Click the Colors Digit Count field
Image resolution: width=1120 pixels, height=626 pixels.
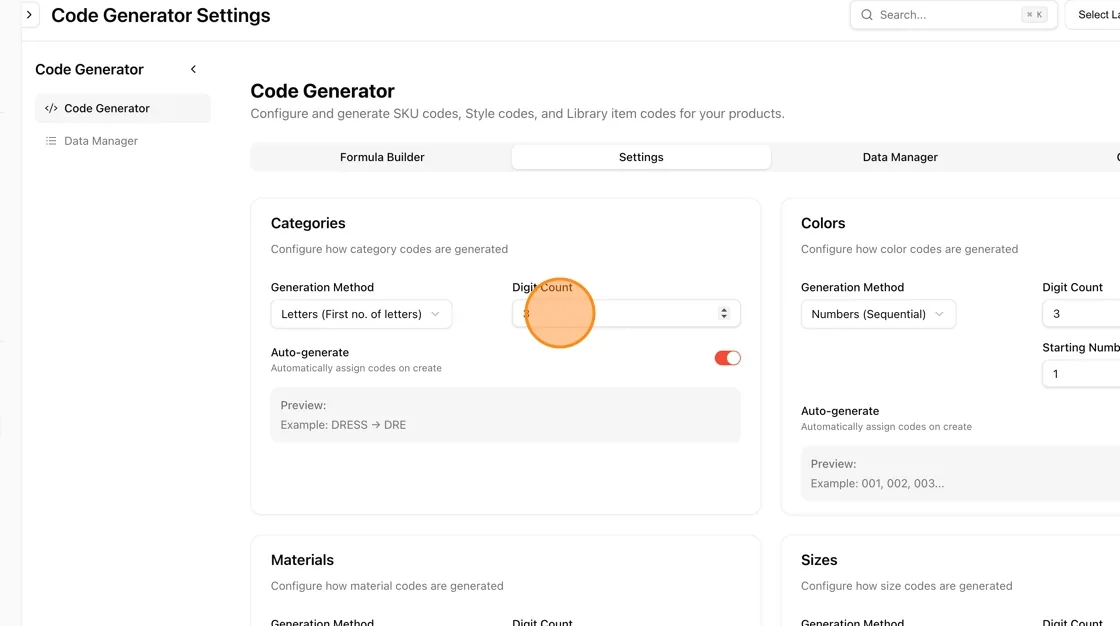(1081, 314)
